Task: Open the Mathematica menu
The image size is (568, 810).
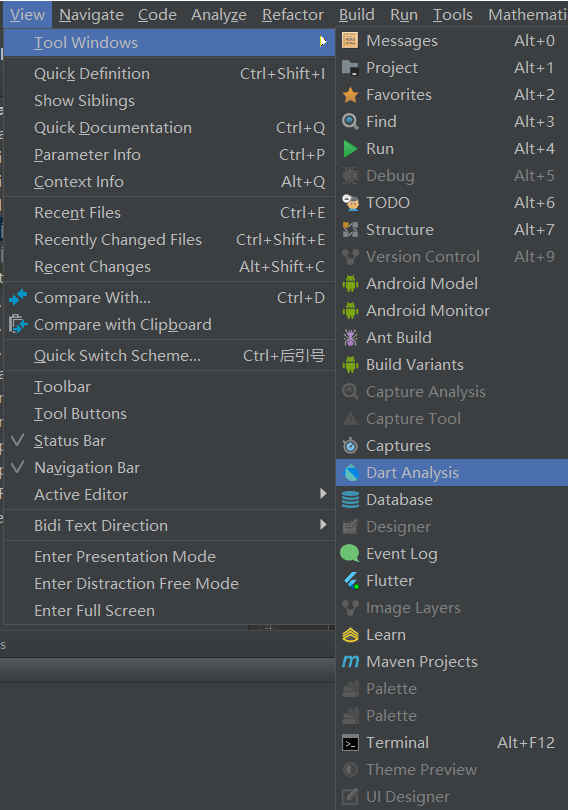Action: pyautogui.click(x=527, y=14)
